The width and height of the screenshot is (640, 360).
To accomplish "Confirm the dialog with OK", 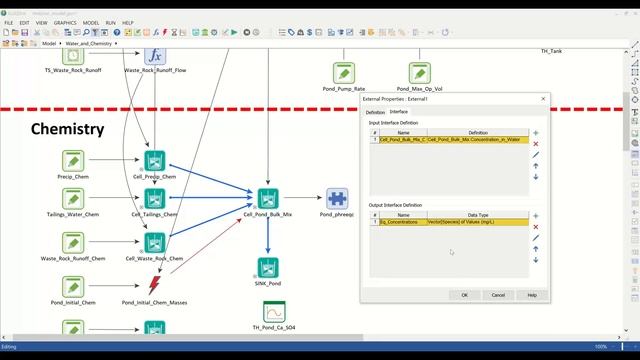I will point(464,295).
